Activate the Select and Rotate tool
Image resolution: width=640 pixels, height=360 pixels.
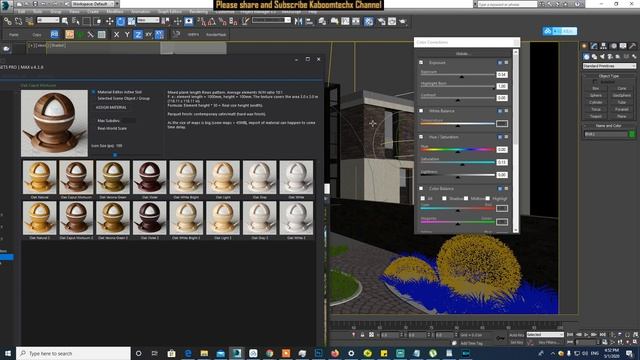pyautogui.click(x=120, y=21)
